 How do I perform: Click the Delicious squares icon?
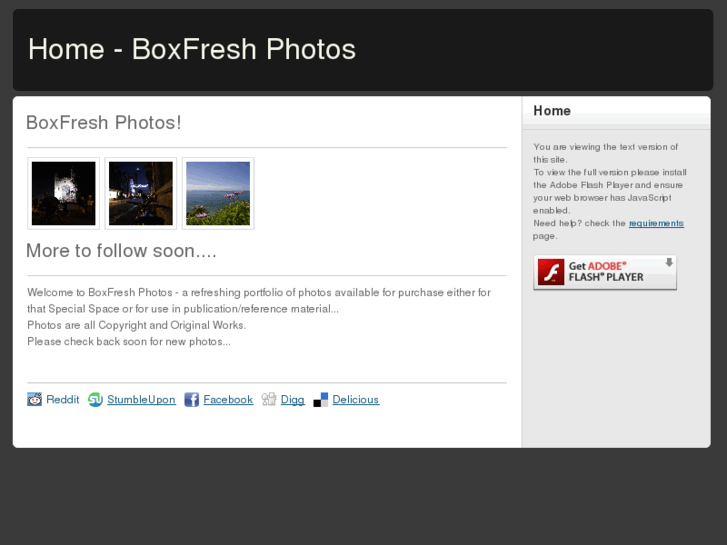tap(321, 400)
